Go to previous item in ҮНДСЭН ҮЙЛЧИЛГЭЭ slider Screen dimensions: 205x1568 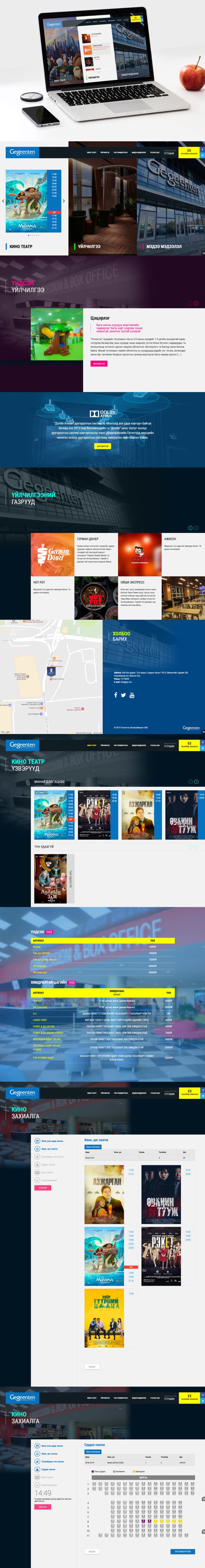coord(190,303)
